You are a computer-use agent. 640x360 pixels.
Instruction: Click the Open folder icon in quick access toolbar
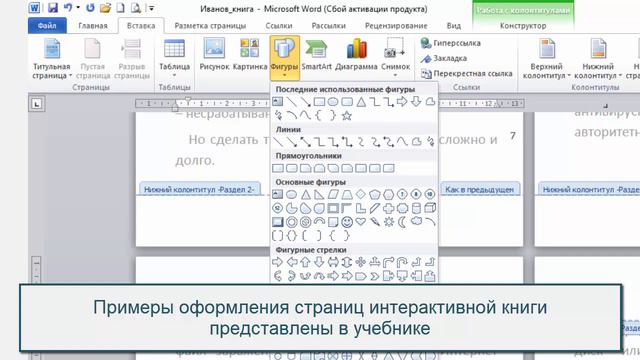[105, 8]
